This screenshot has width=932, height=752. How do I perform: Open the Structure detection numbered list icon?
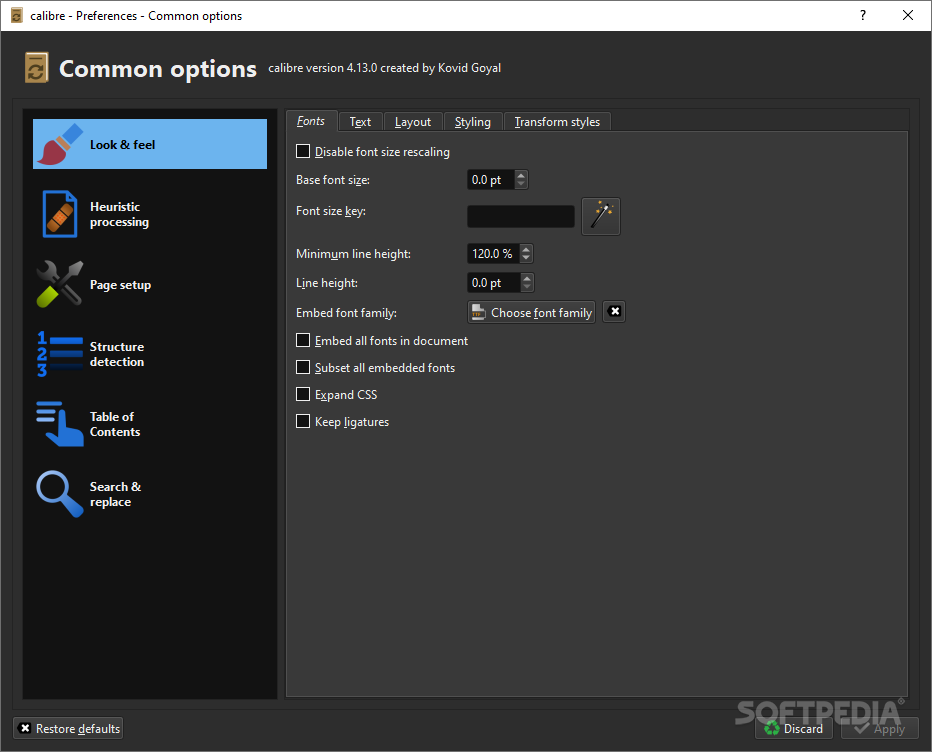(59, 354)
